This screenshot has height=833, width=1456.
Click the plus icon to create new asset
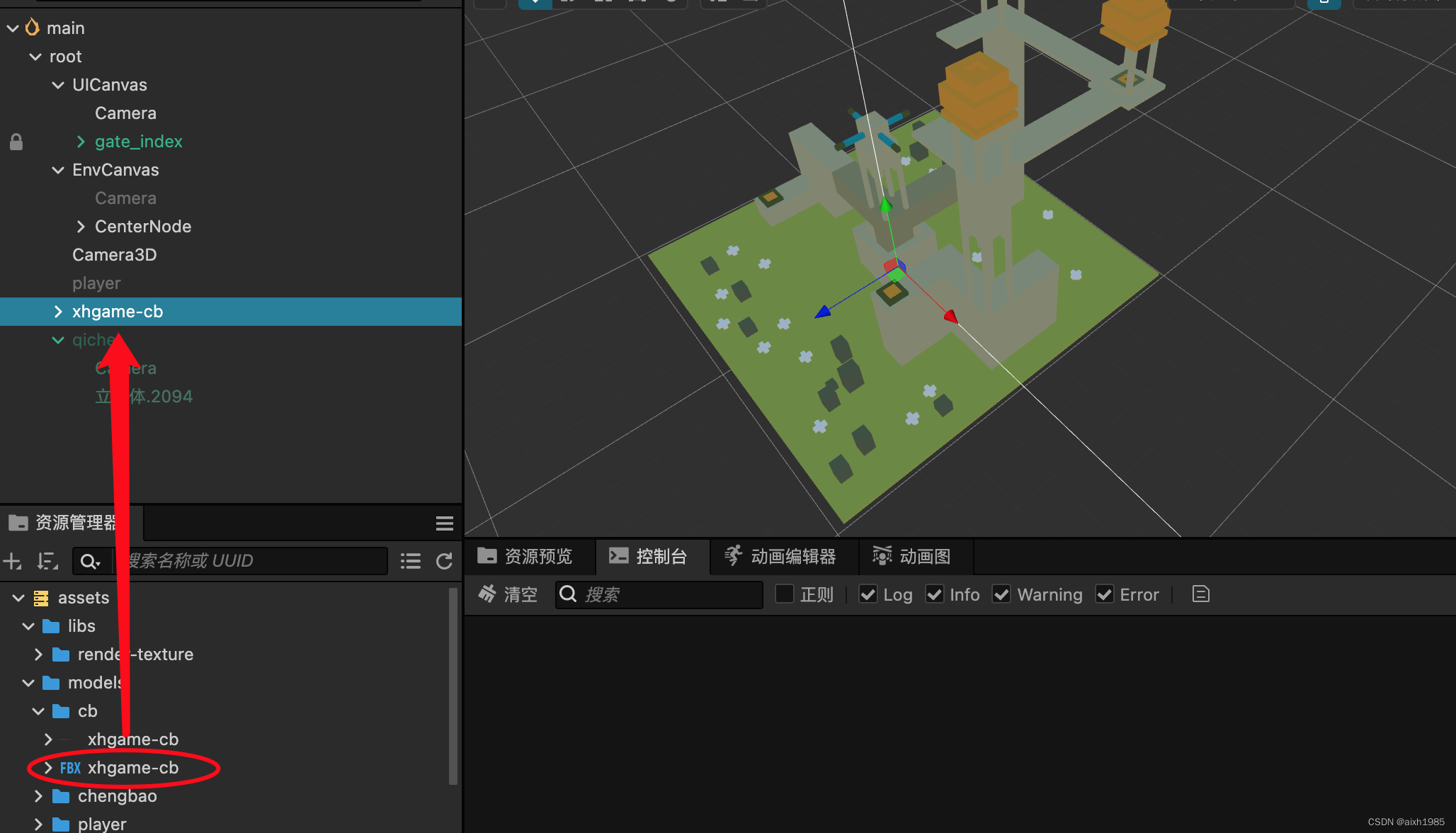(13, 561)
